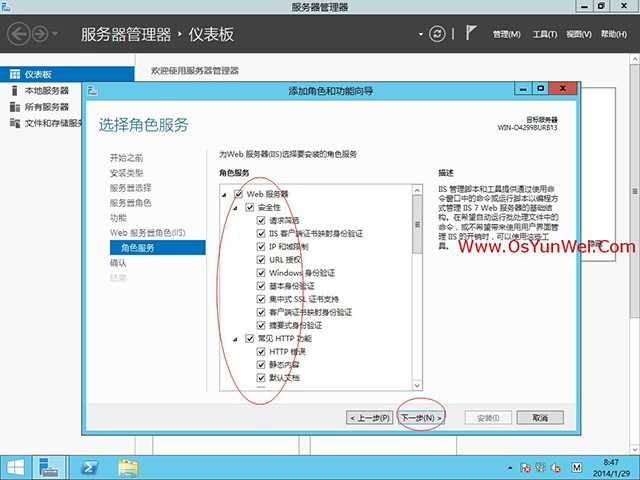This screenshot has width=640, height=480.
Task: Open the navigation history dropdown arrow
Action: pyautogui.click(x=55, y=34)
